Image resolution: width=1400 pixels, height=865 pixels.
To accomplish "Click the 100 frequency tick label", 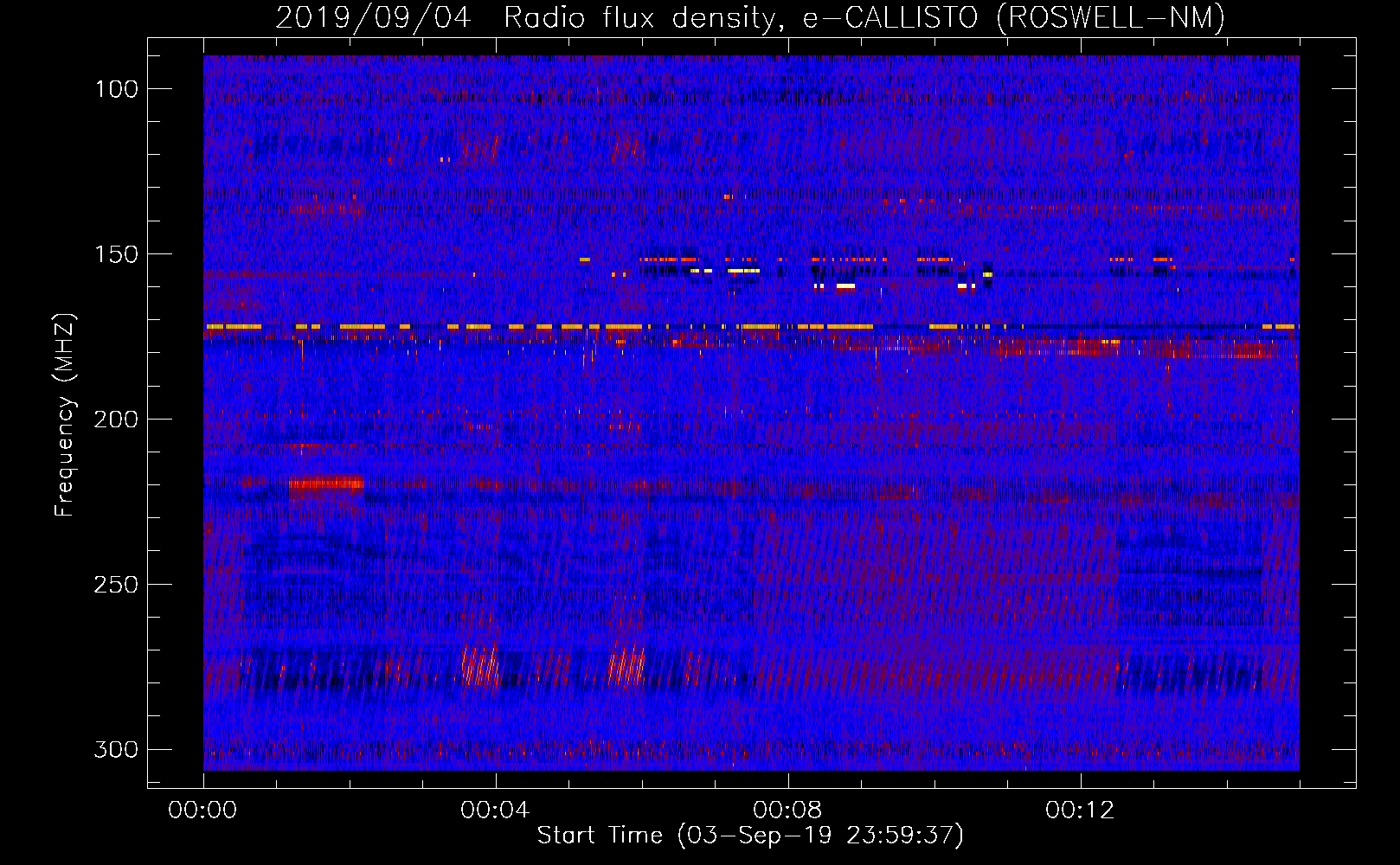I will 117,89.
